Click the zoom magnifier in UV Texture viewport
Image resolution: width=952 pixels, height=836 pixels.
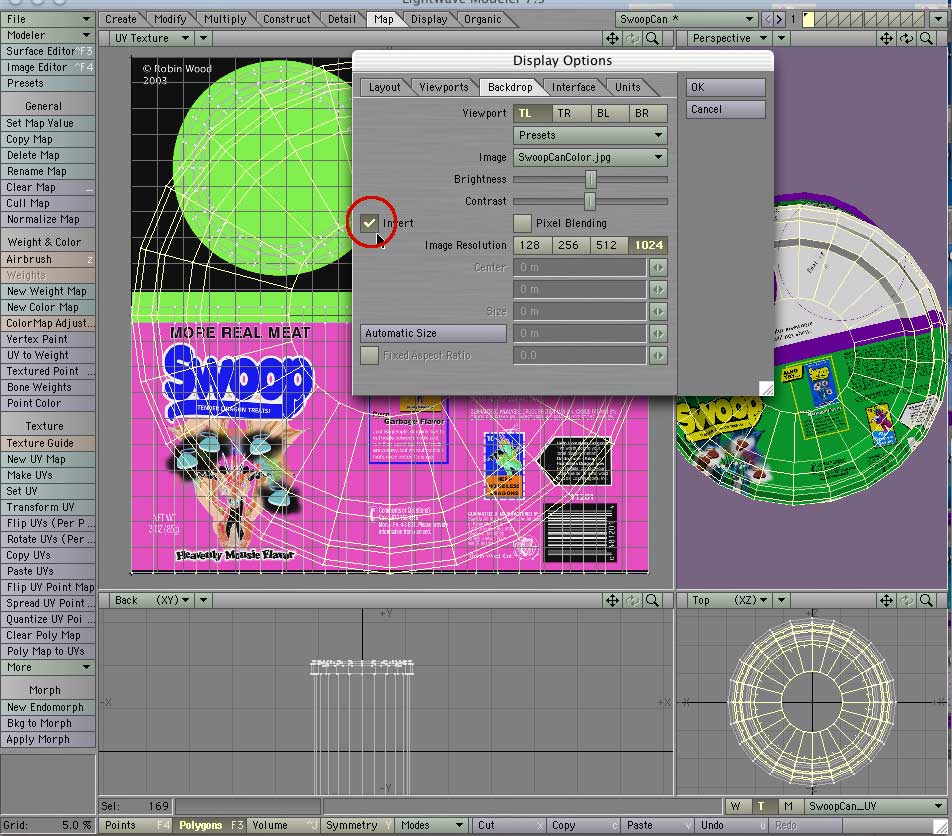[652, 38]
